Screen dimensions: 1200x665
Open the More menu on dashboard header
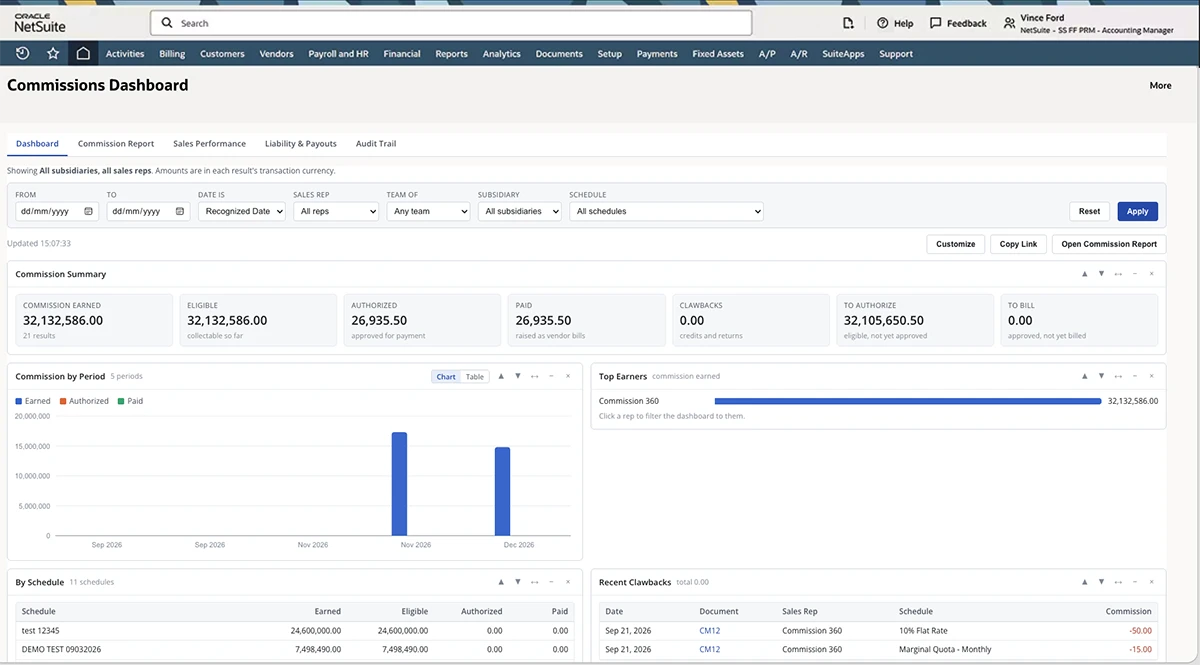(x=1160, y=86)
